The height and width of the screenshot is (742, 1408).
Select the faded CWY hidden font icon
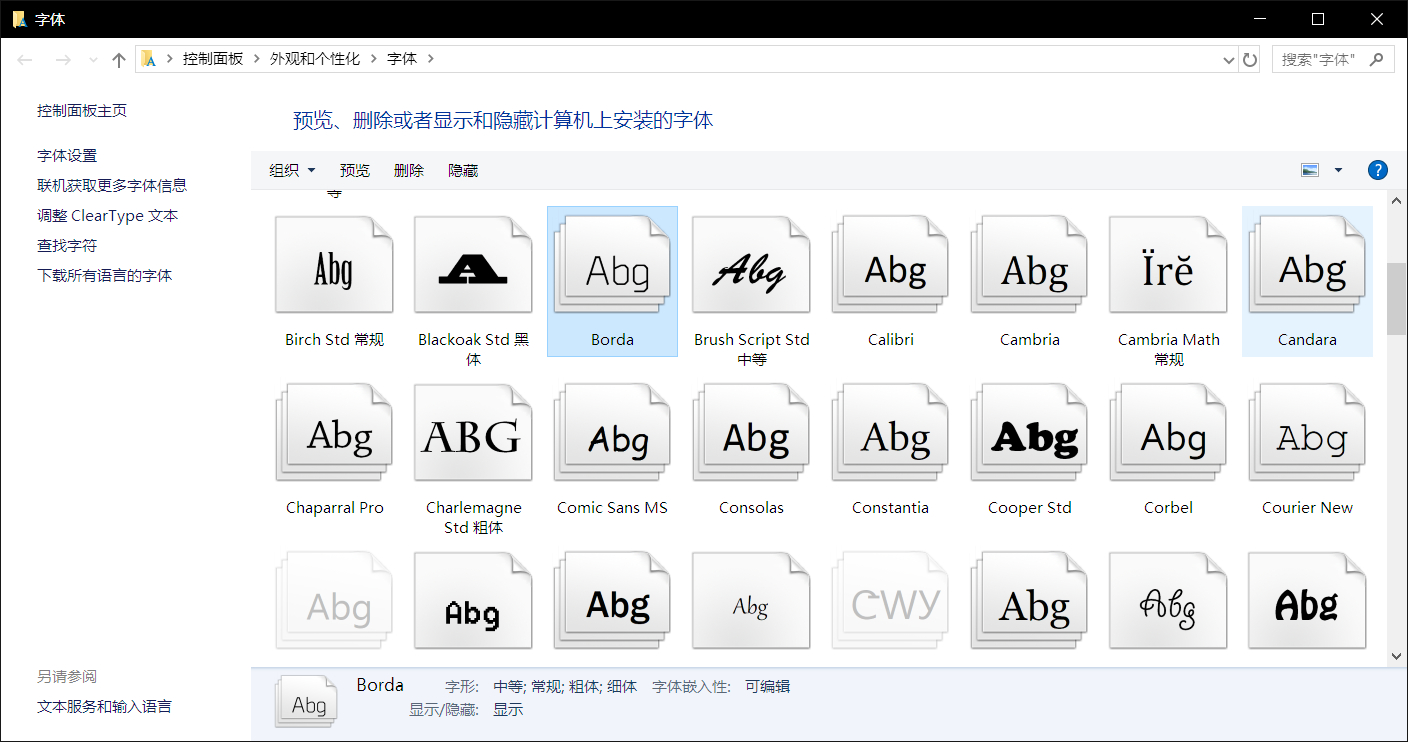tap(890, 601)
